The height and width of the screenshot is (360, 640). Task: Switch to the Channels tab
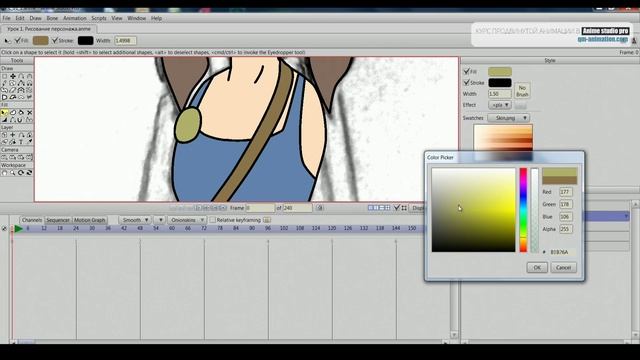tap(31, 220)
